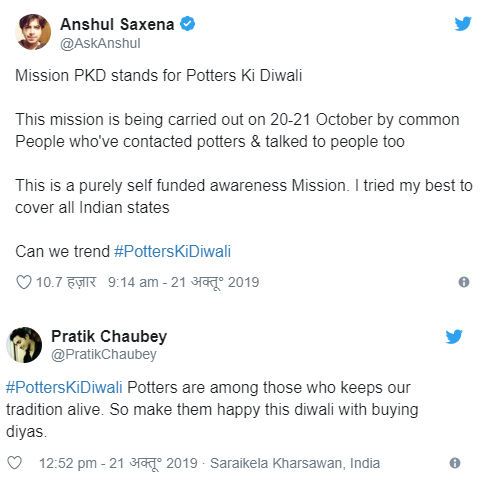Open the @PratikChaubey handle

tap(104, 354)
